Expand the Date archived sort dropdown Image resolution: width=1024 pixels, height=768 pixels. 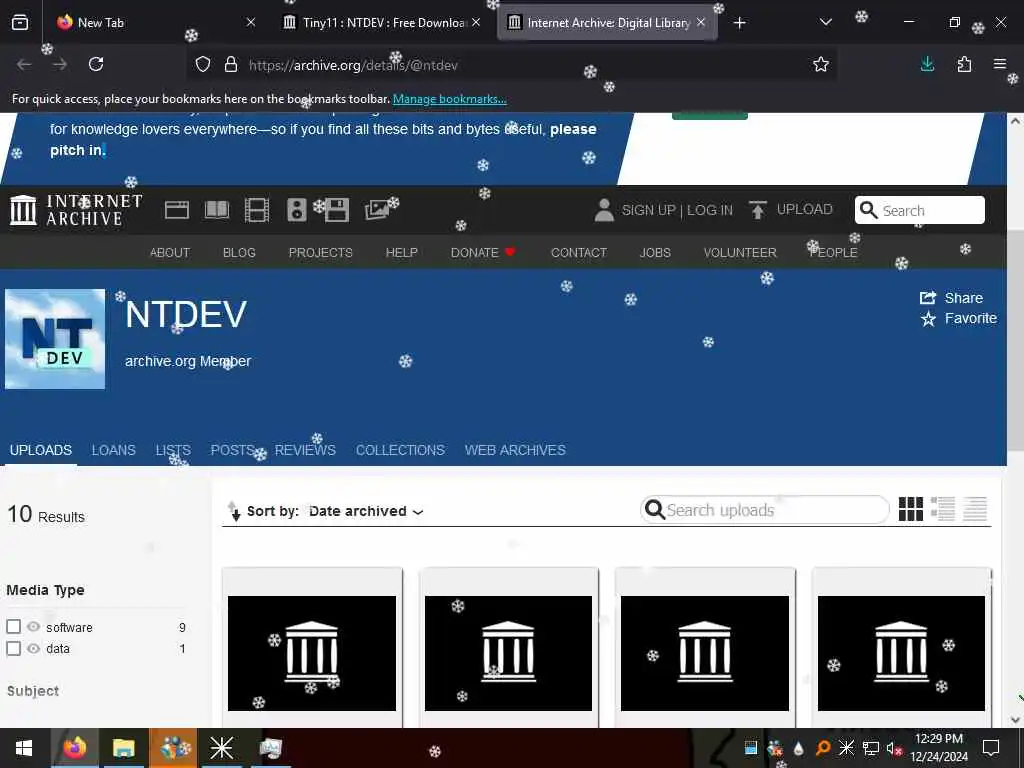tap(366, 511)
